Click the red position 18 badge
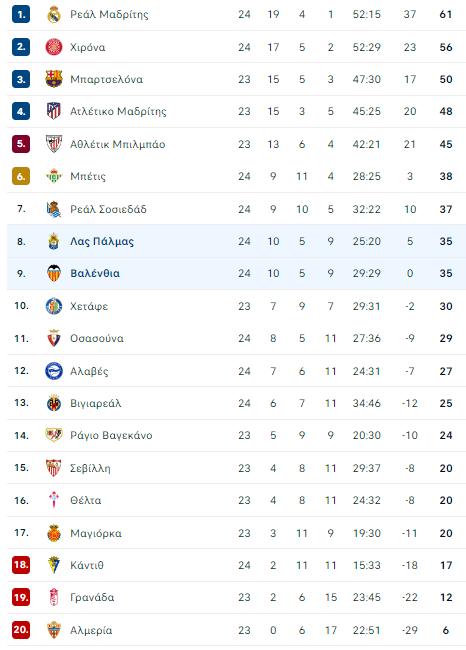The width and height of the screenshot is (466, 650). point(21,565)
